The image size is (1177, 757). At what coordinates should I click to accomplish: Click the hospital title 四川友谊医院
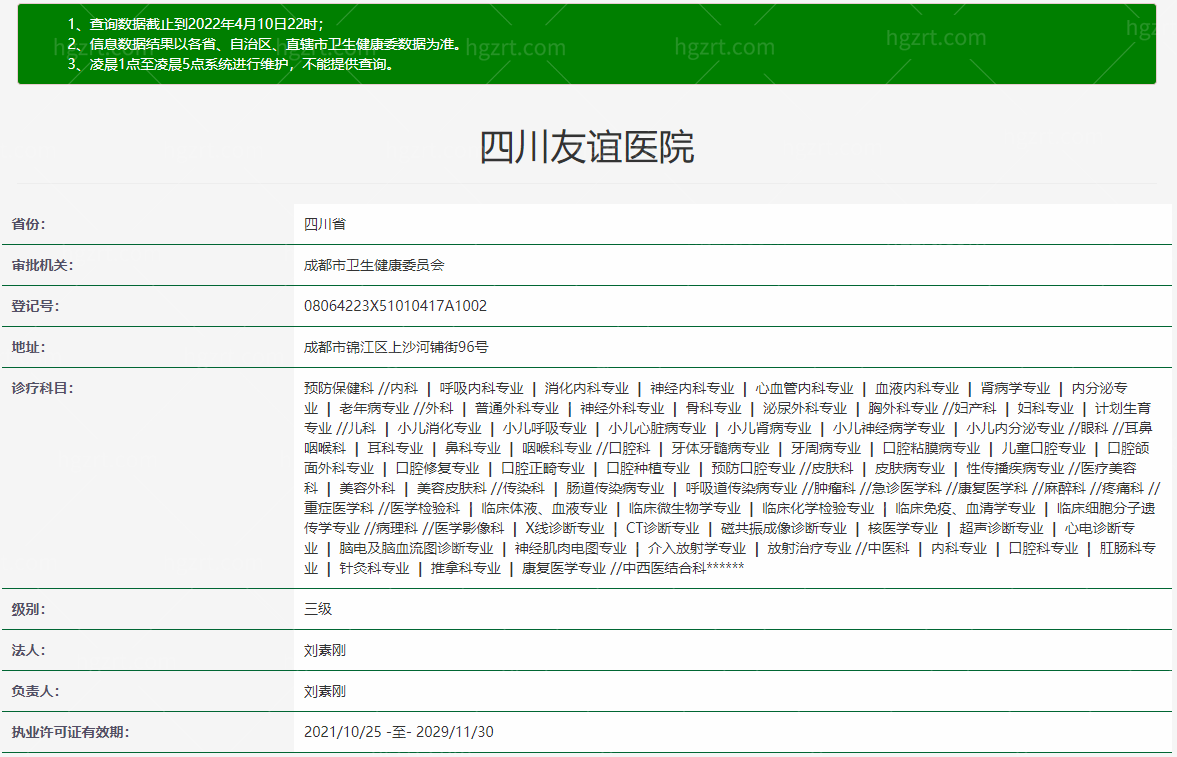point(586,147)
